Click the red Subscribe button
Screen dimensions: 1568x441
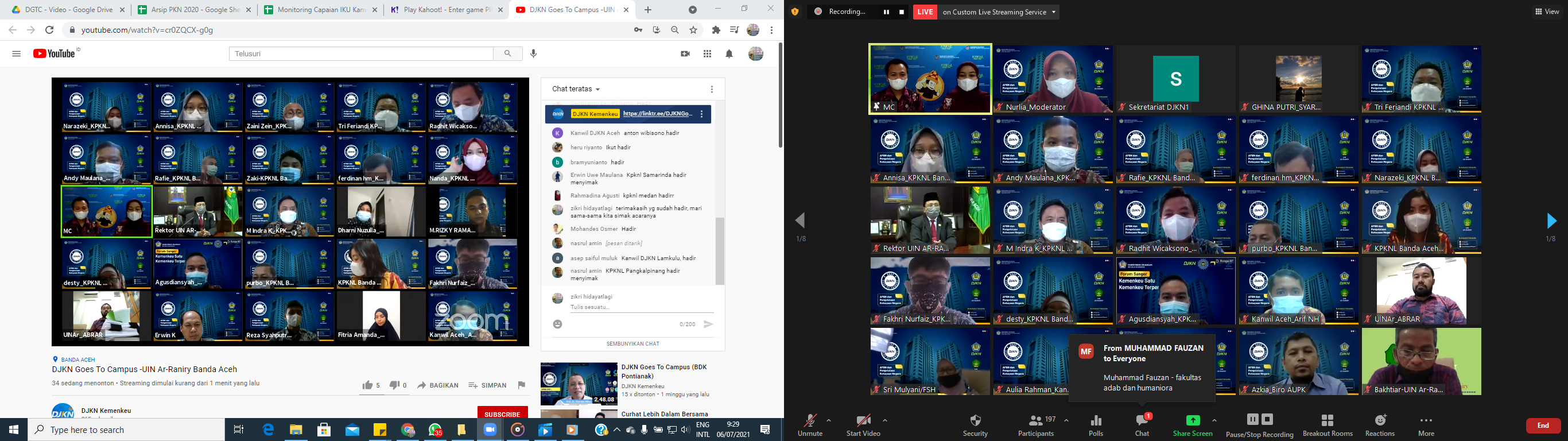[x=502, y=413]
